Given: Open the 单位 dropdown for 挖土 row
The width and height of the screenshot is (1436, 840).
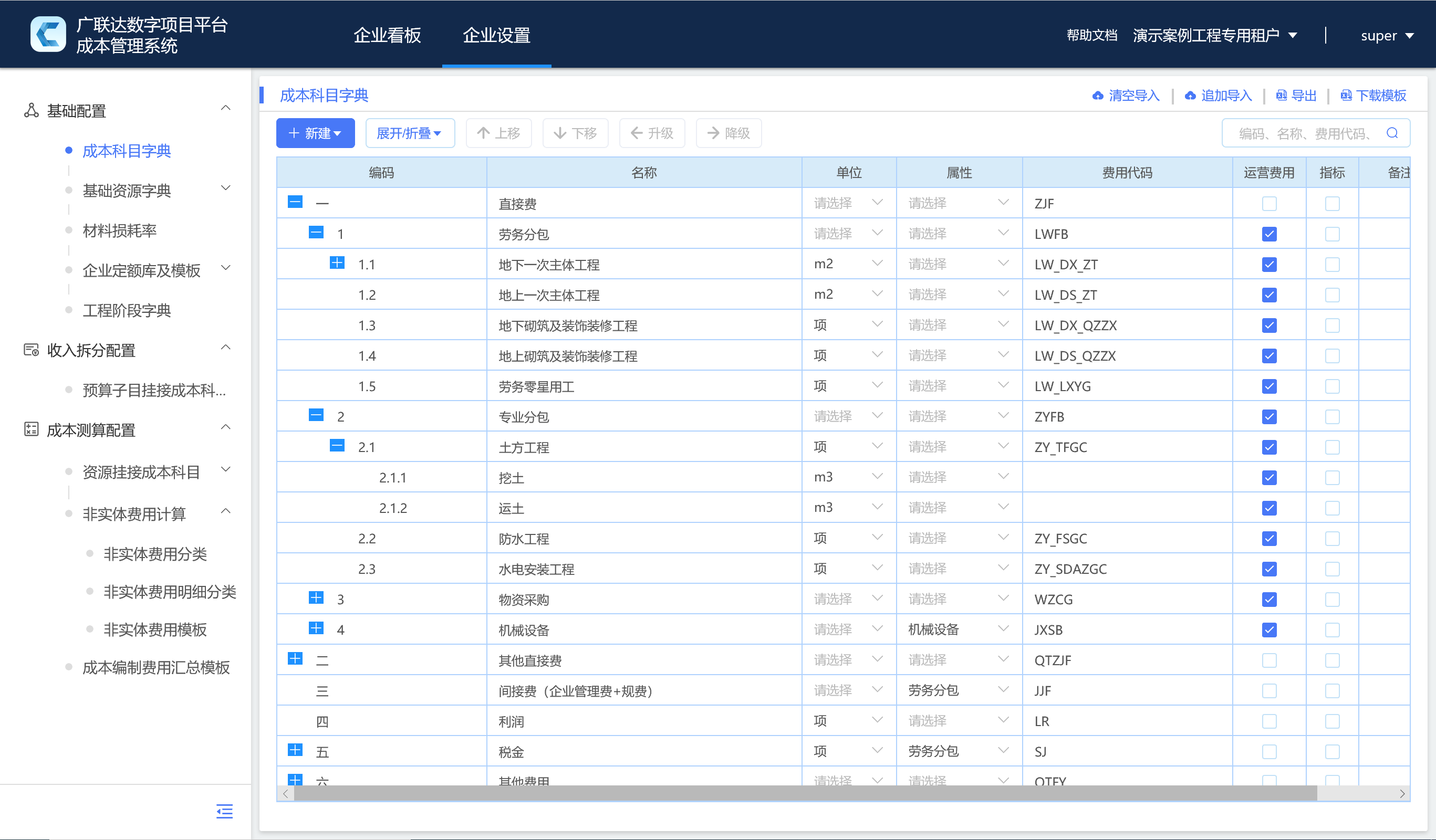Looking at the screenshot, I should [x=848, y=477].
